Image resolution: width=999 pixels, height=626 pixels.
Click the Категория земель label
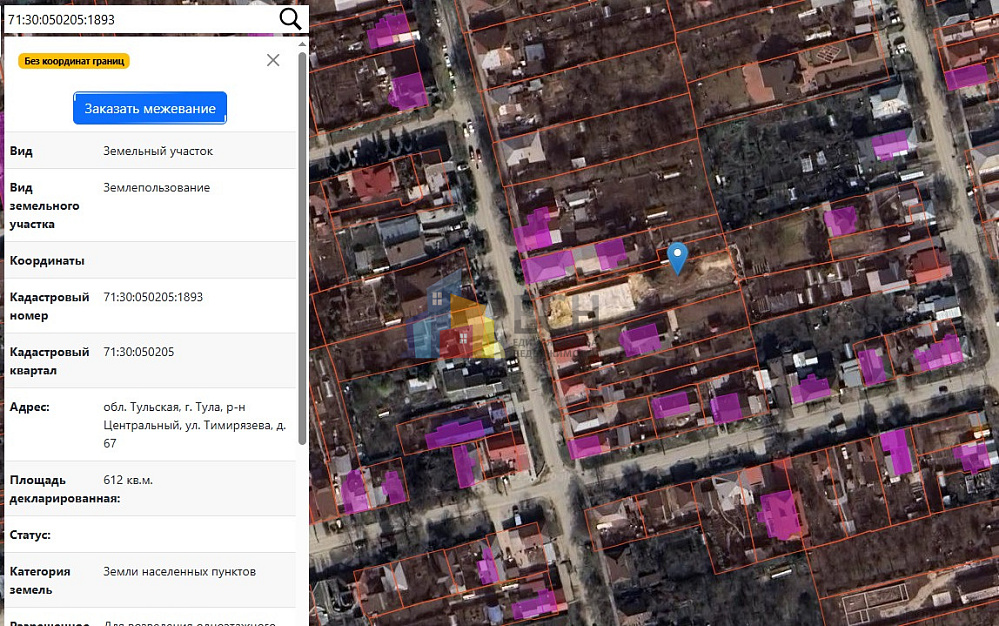pos(40,581)
